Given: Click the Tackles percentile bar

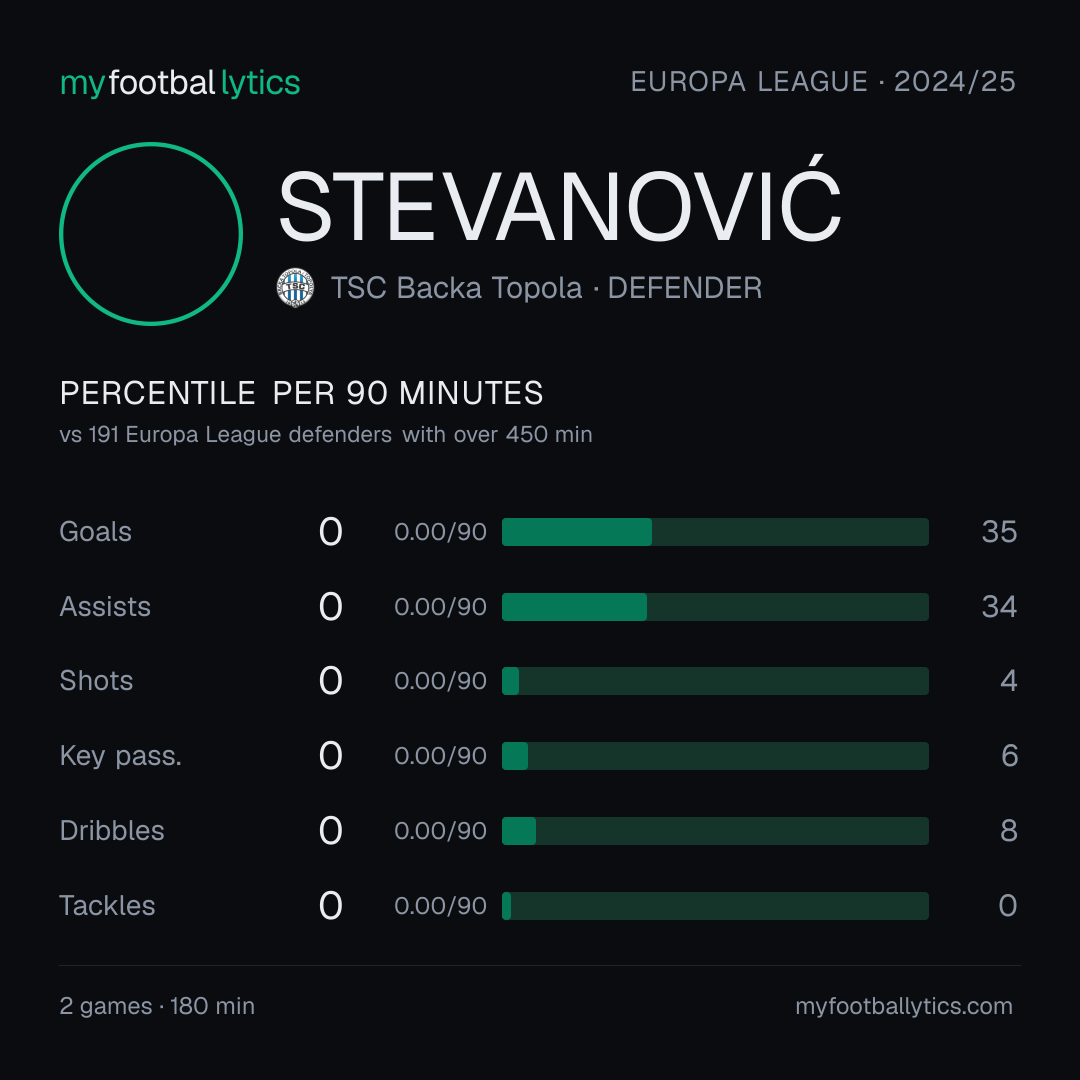Looking at the screenshot, I should click(x=715, y=906).
